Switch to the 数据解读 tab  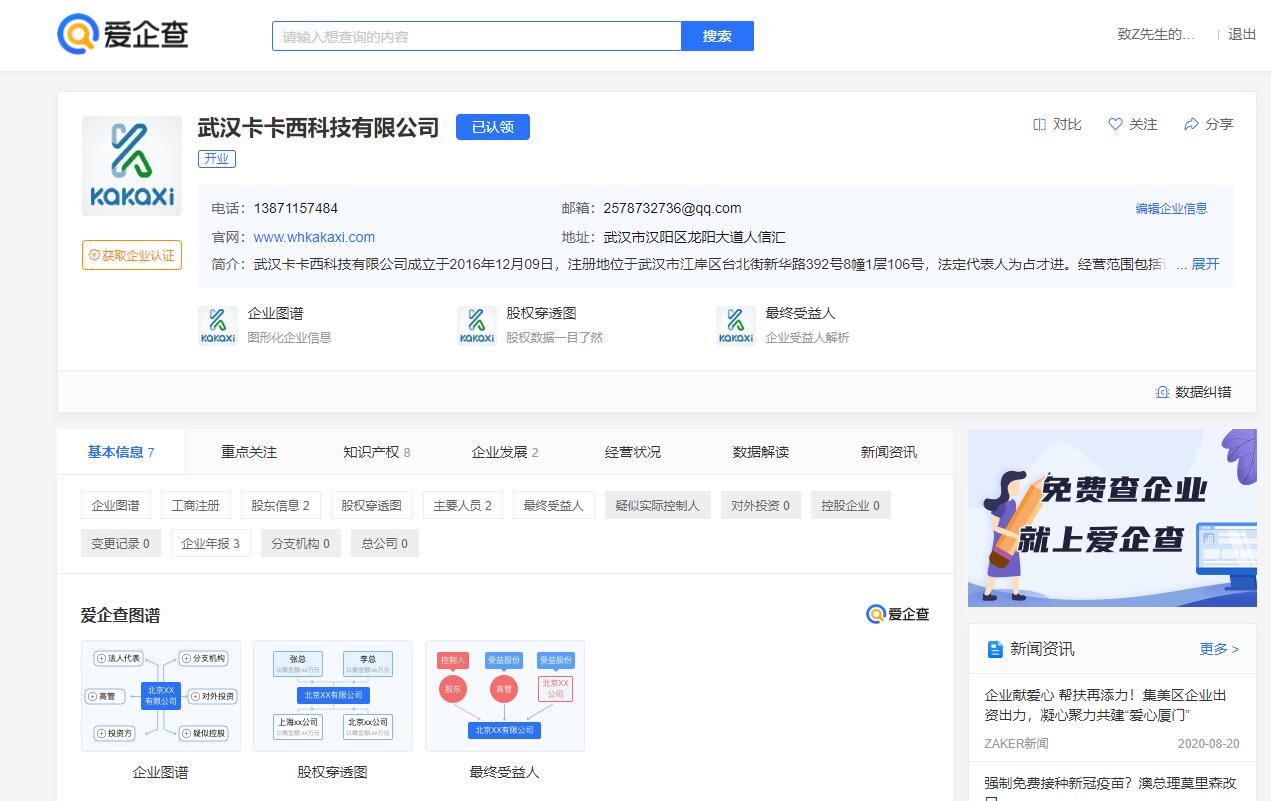point(761,452)
